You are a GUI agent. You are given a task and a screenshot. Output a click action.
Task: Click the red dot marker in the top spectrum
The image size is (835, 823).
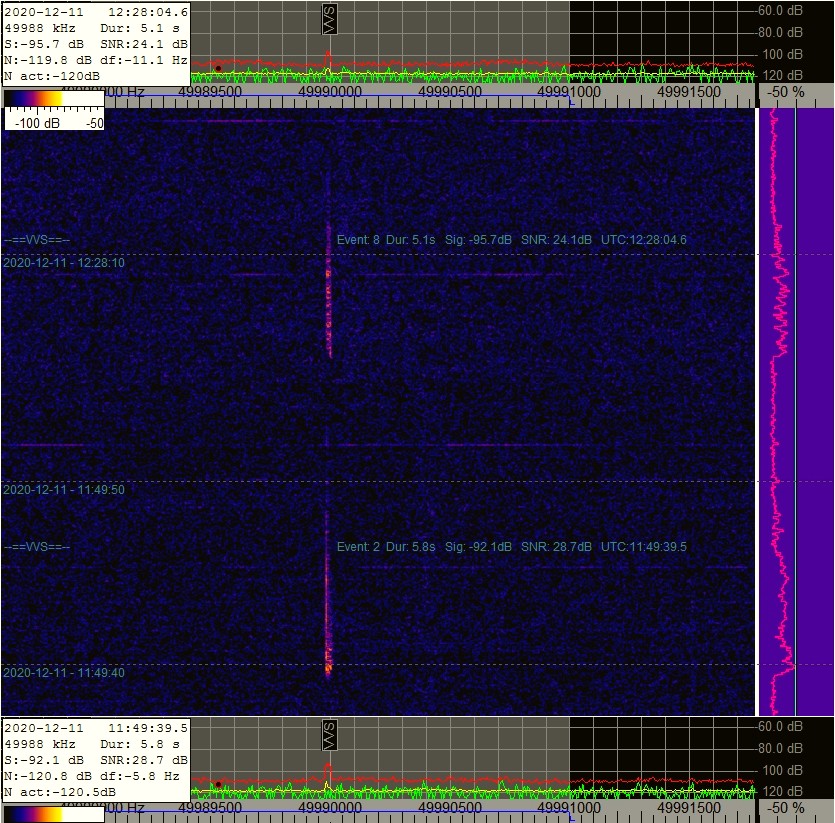[218, 68]
